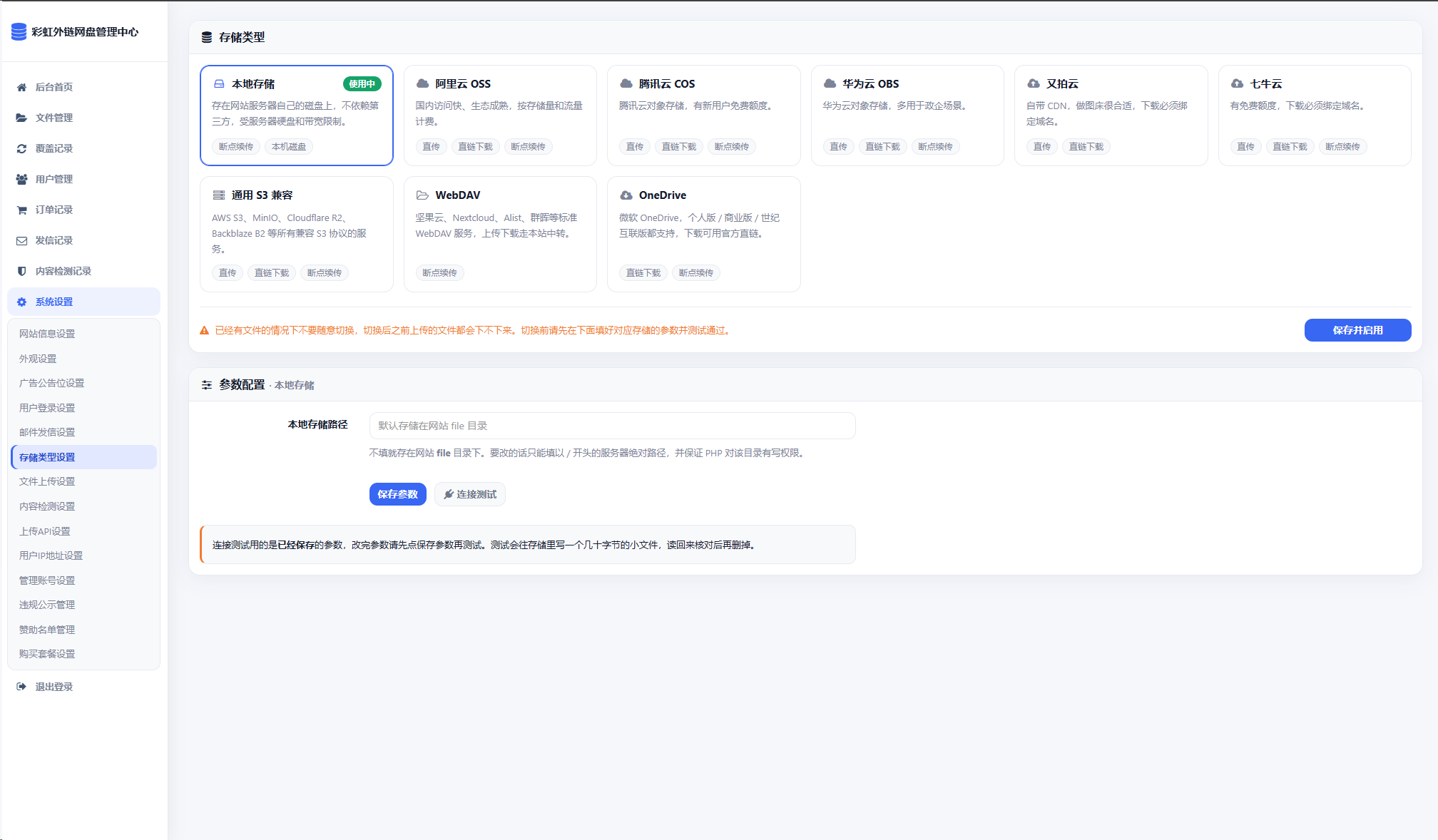The height and width of the screenshot is (840, 1438).
Task: Choose 七牛云 storage type
Action: click(x=1315, y=116)
